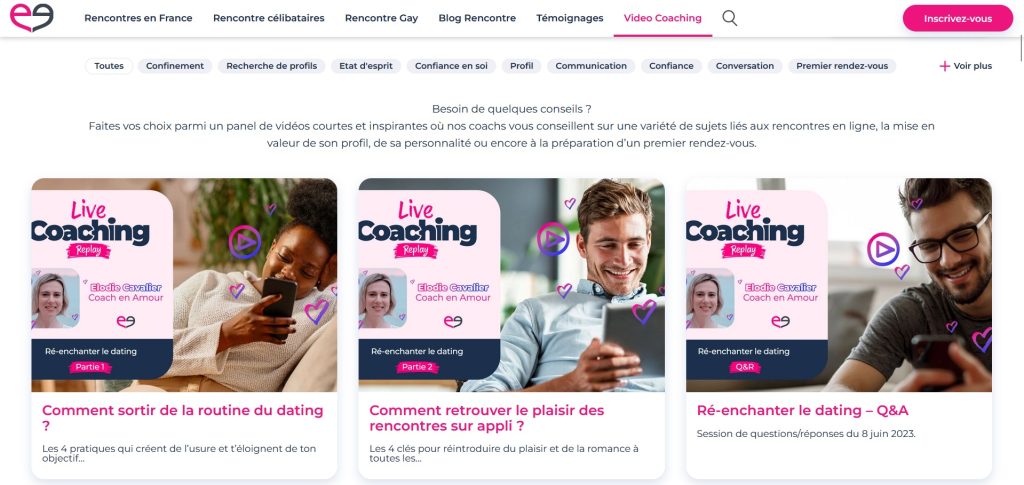
Task: Select the Confinement filter chip
Action: [175, 66]
